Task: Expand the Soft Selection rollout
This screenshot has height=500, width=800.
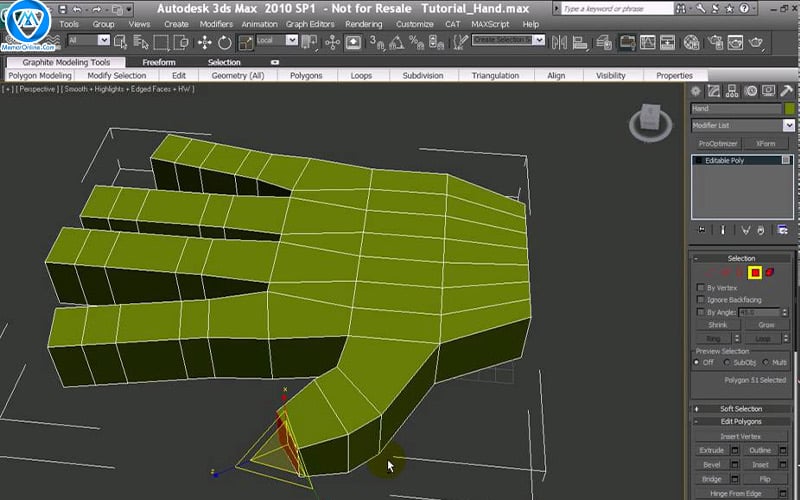Action: click(741, 409)
